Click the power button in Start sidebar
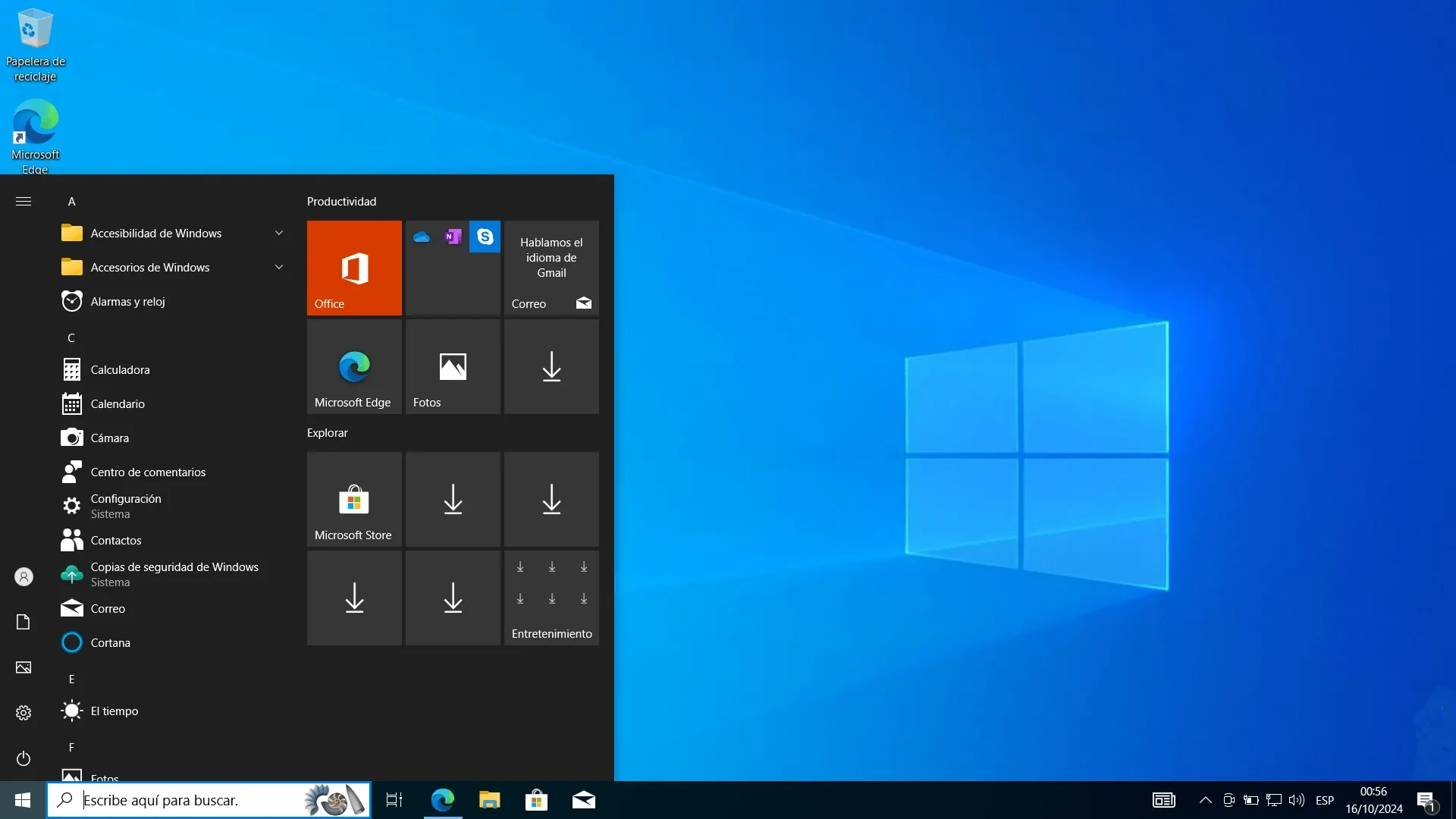 click(24, 758)
